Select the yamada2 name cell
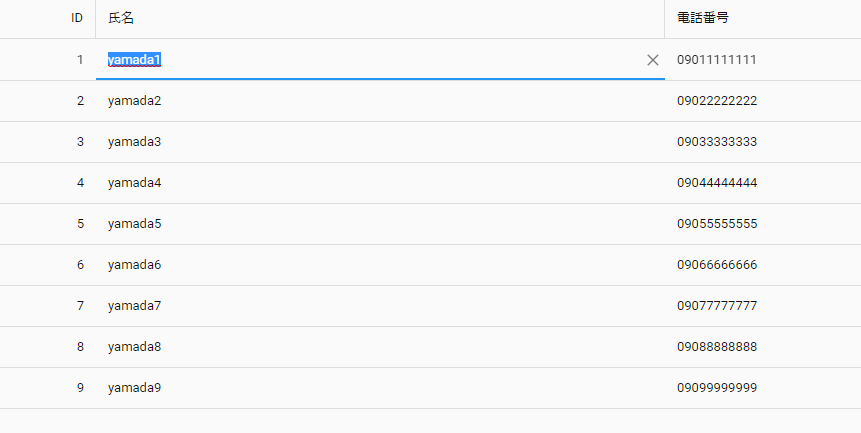This screenshot has width=861, height=433. pos(380,101)
